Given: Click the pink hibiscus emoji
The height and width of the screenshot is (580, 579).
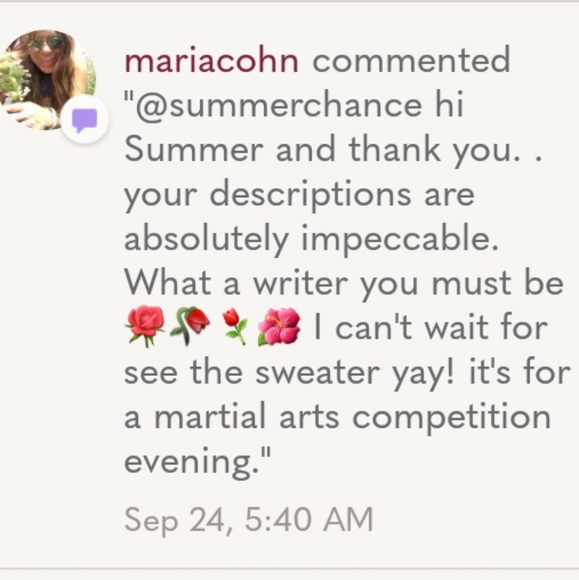Looking at the screenshot, I should (279, 327).
